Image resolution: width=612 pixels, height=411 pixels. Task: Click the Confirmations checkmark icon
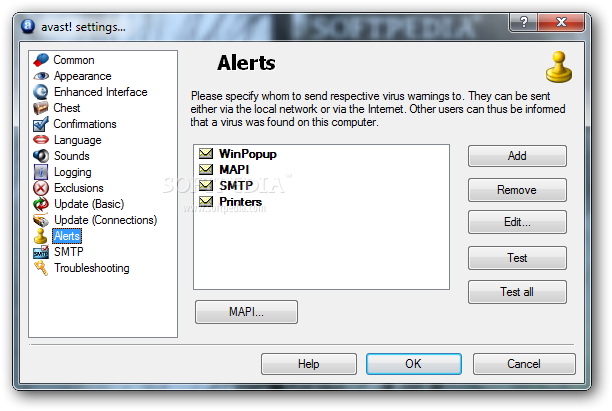pyautogui.click(x=41, y=124)
